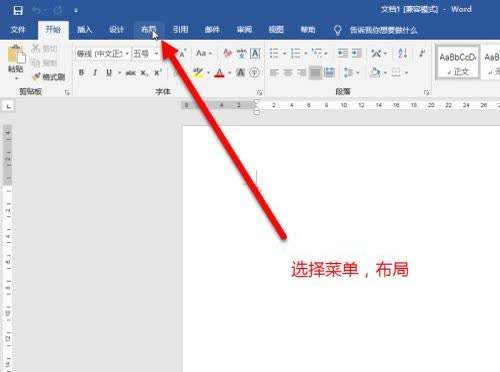Click the paint bucket Shading icon
The height and width of the screenshot is (372, 500).
coord(375,73)
